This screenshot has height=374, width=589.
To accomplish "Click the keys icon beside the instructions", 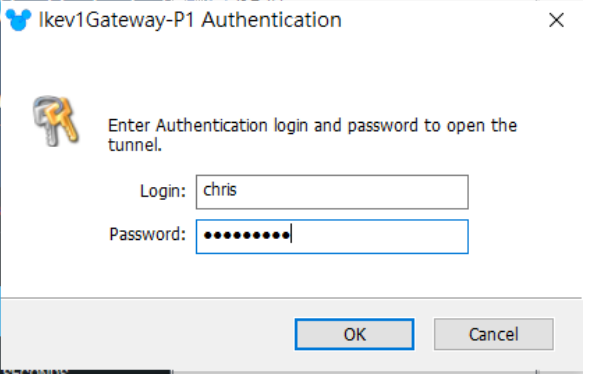I will (56, 121).
